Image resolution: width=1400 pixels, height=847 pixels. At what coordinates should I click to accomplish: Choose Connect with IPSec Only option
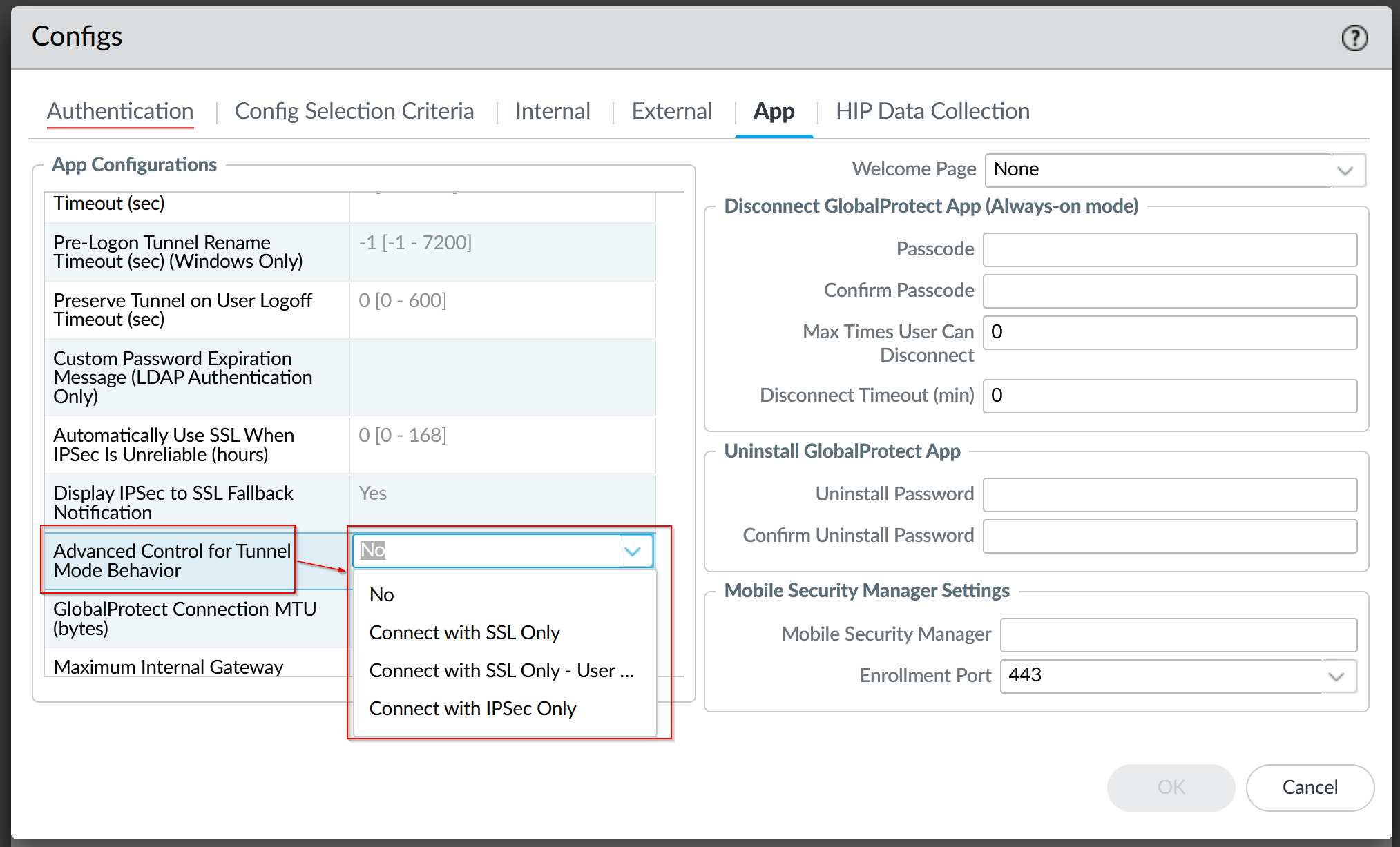pos(472,708)
